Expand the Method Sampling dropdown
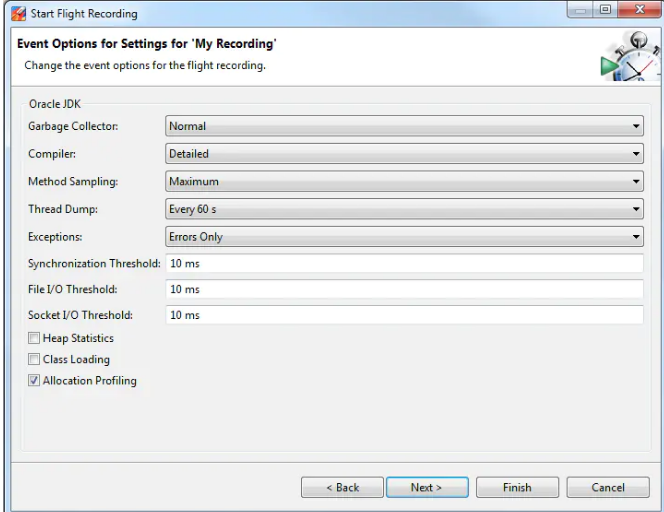This screenshot has width=664, height=512. coord(404,181)
